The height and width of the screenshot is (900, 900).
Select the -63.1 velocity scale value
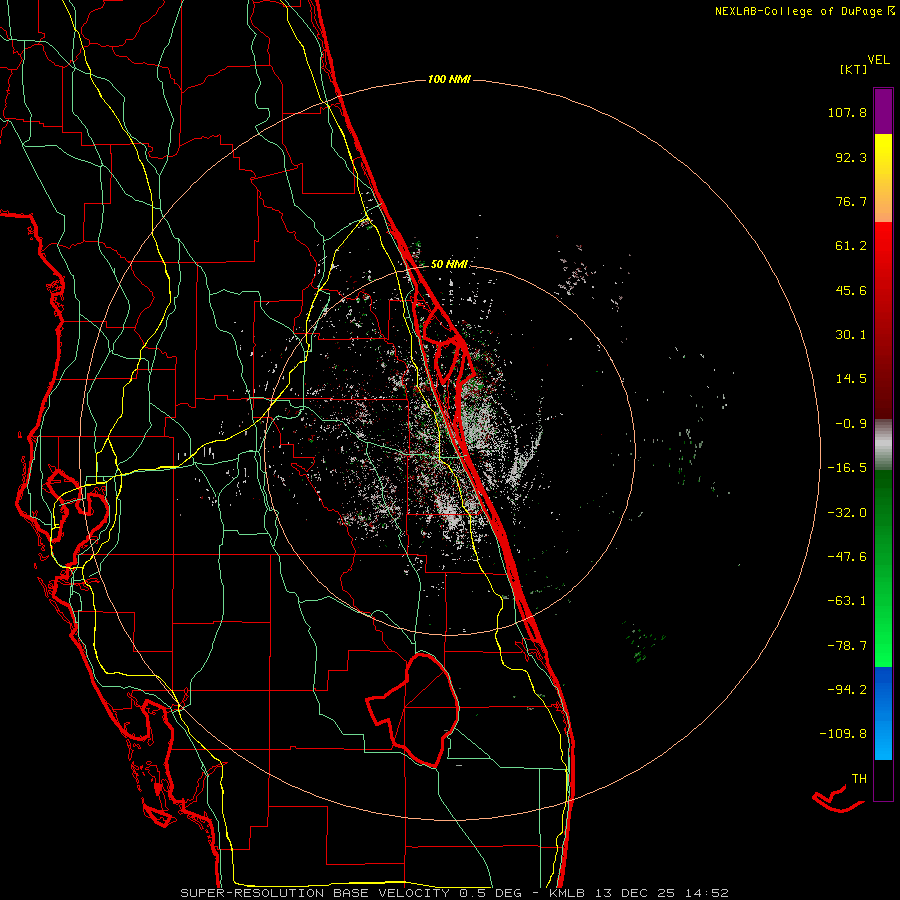[x=847, y=601]
